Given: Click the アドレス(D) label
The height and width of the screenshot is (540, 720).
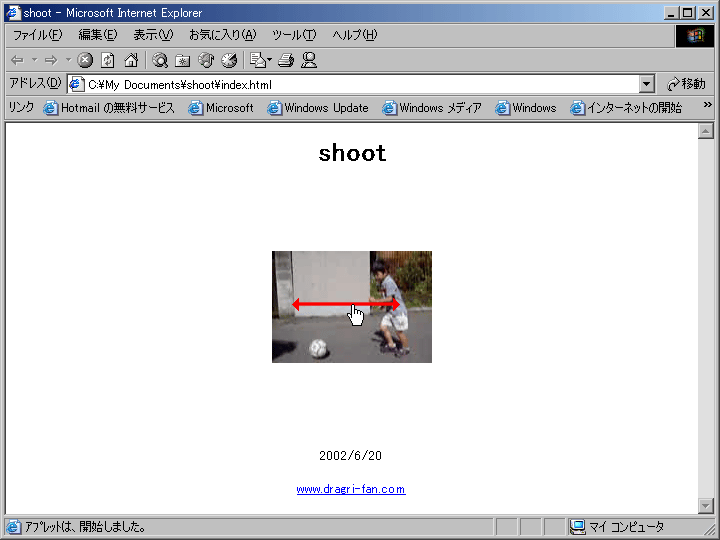Looking at the screenshot, I should point(35,83).
